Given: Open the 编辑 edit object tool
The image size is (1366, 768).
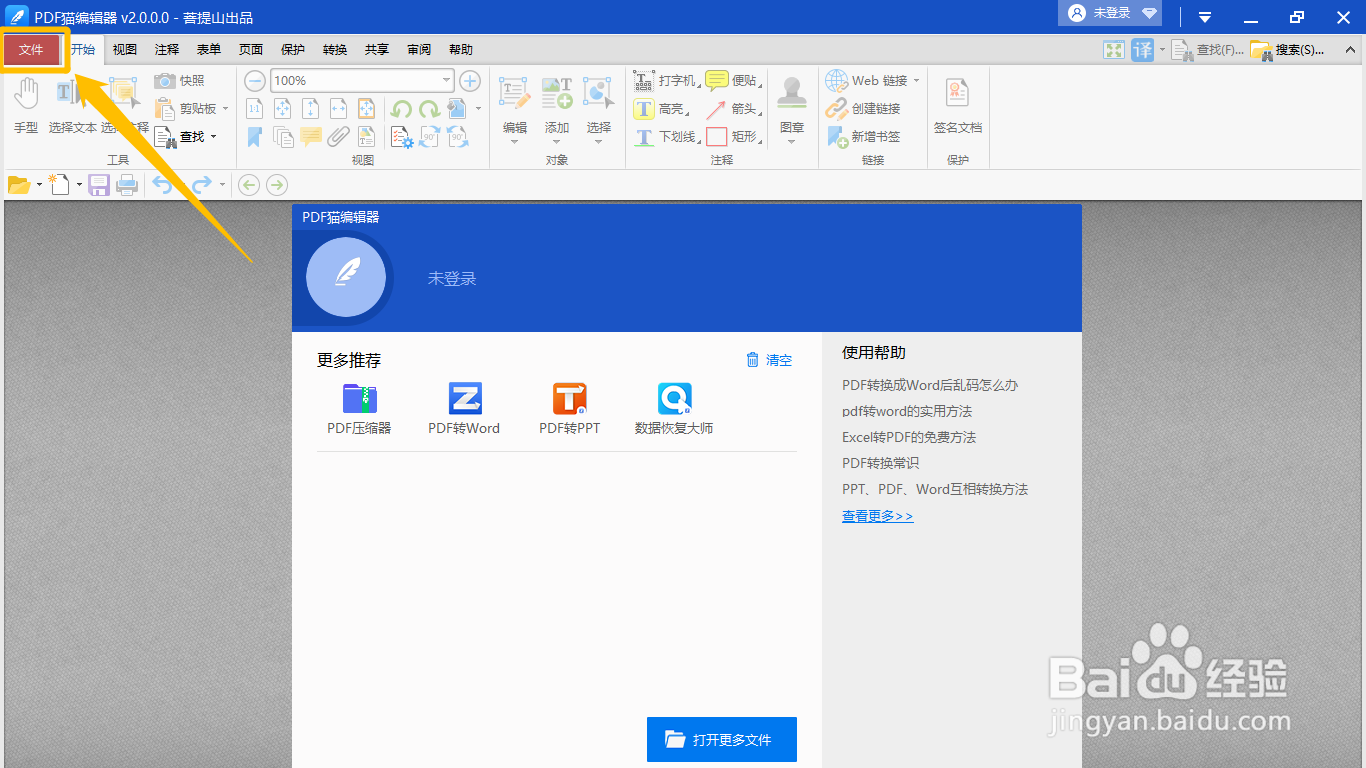Looking at the screenshot, I should 515,105.
